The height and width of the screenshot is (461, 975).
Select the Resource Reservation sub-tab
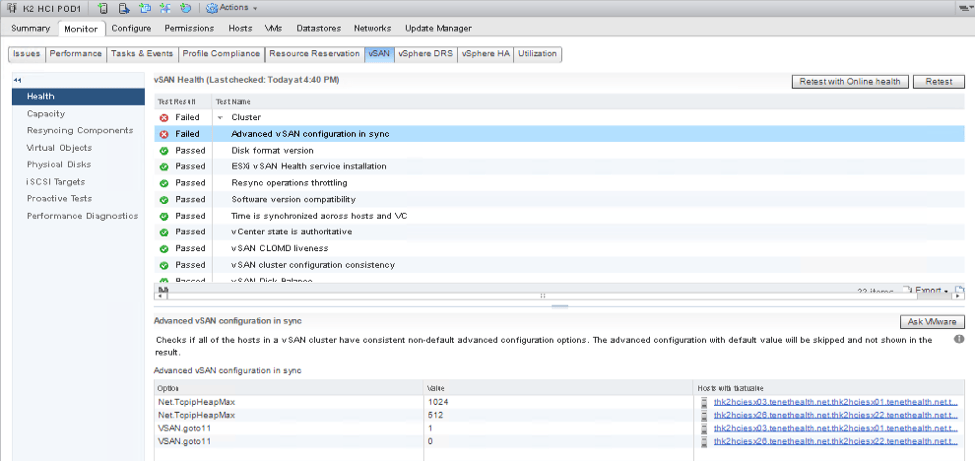click(x=315, y=54)
